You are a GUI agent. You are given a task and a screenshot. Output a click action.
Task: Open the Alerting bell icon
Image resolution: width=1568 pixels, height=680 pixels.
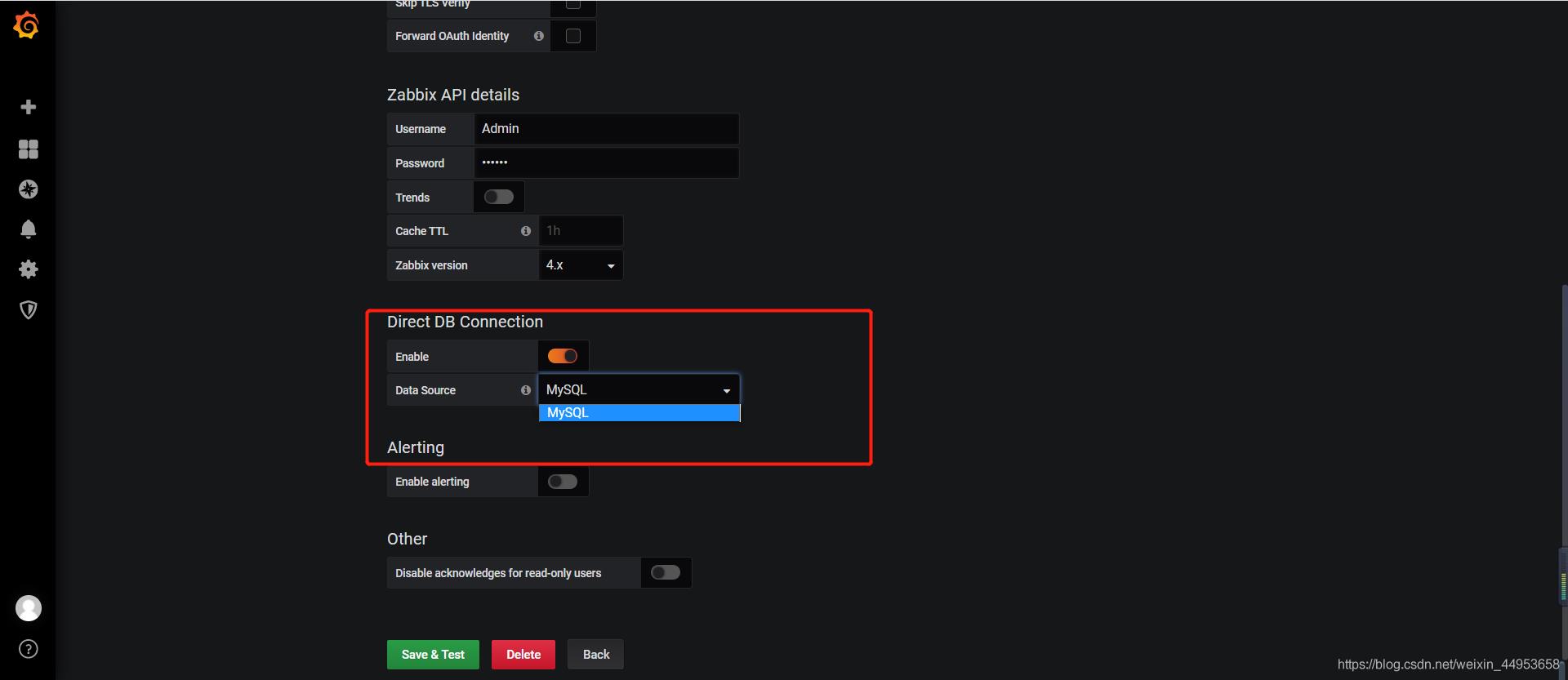[x=28, y=229]
